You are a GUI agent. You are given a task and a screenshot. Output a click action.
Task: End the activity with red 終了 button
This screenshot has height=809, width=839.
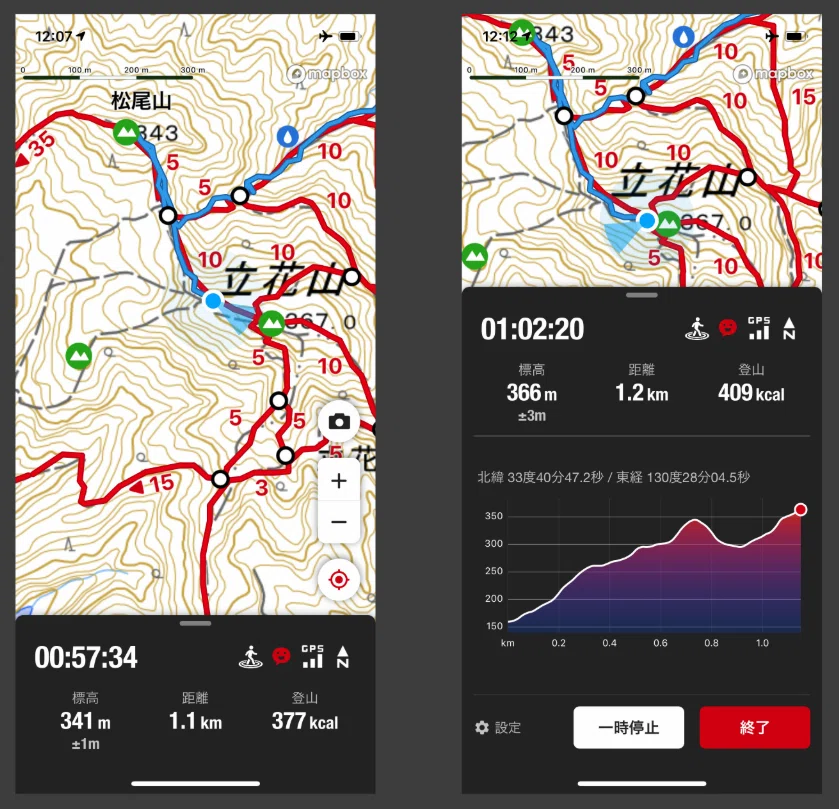[754, 727]
